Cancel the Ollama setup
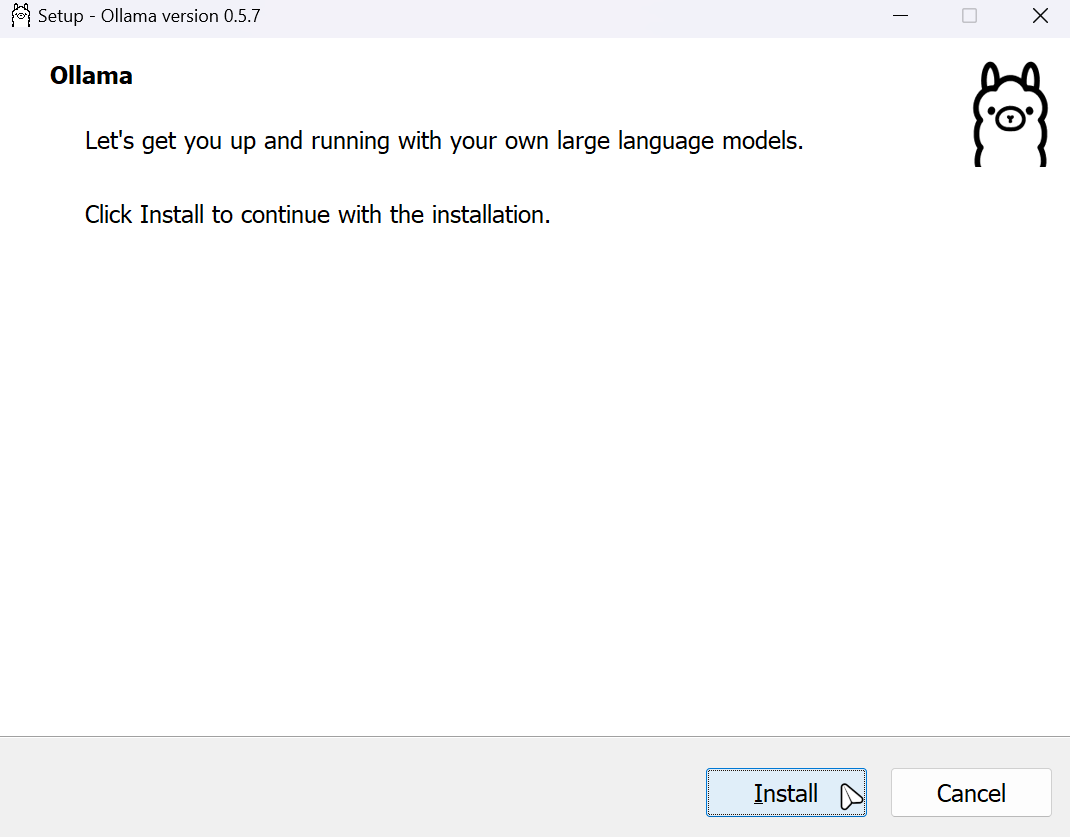The width and height of the screenshot is (1070, 837). pyautogui.click(x=971, y=793)
